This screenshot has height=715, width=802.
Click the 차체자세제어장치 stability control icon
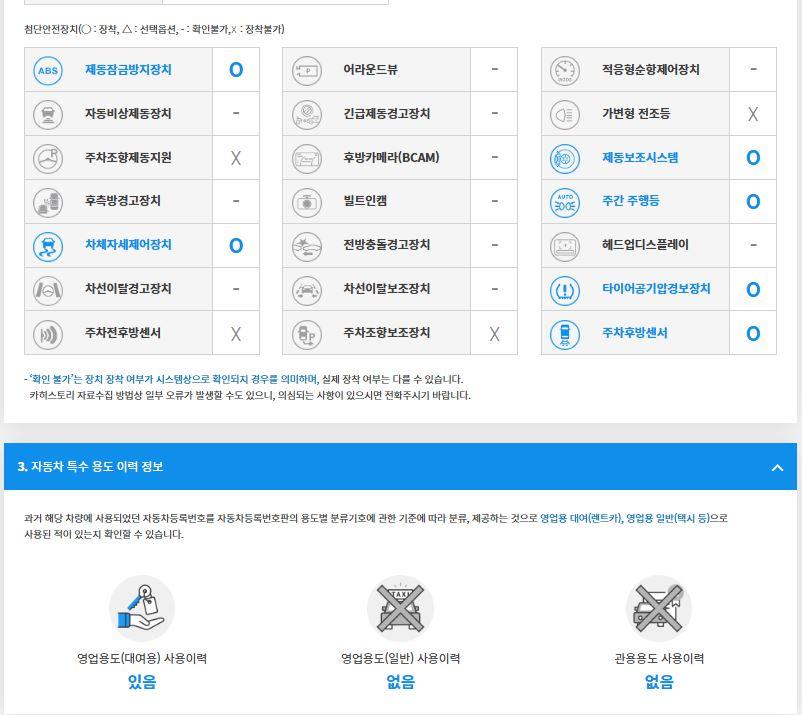pos(48,245)
